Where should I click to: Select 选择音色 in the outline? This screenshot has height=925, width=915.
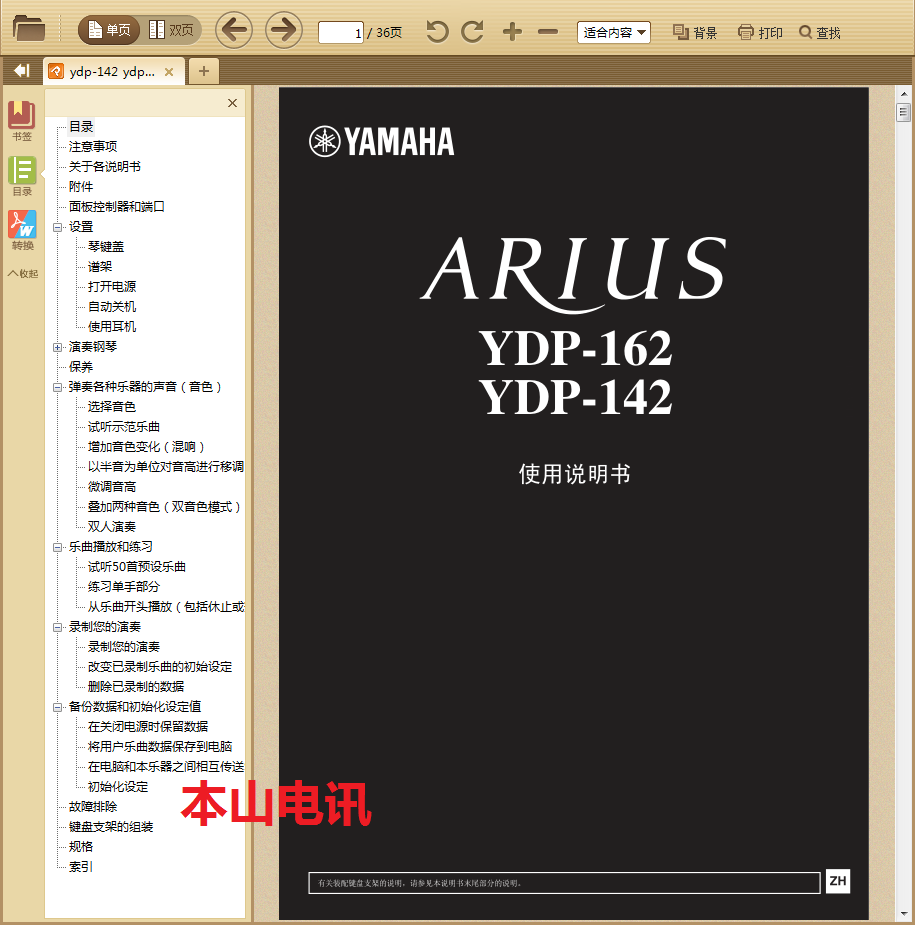(x=111, y=406)
